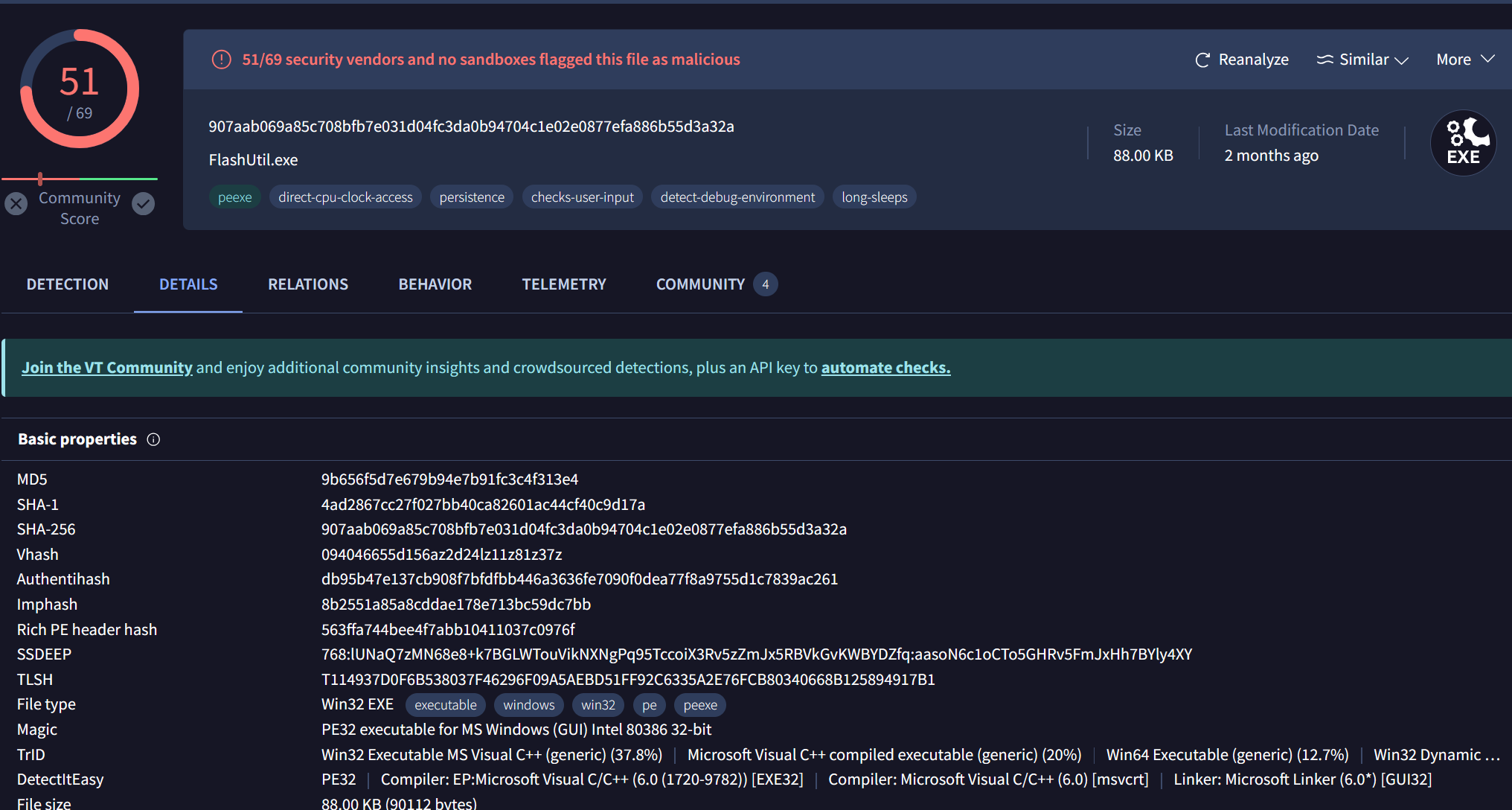Click the 51/69 detection score circle

80,89
